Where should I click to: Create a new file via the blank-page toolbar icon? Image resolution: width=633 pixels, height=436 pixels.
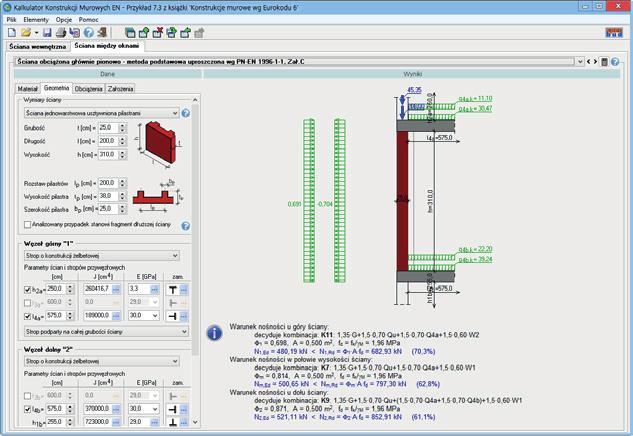pyautogui.click(x=12, y=33)
